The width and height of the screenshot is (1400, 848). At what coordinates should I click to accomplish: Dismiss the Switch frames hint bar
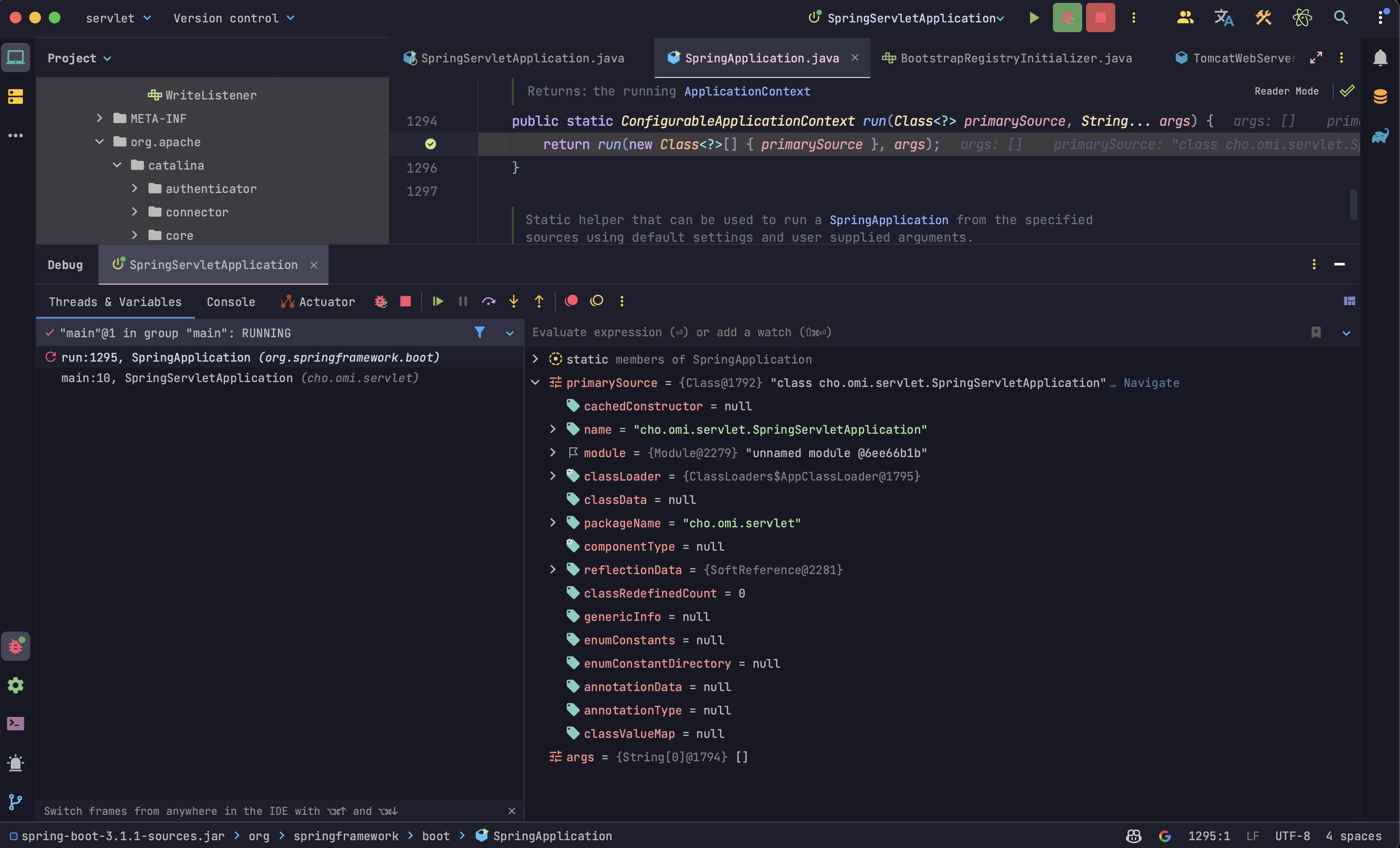tap(511, 810)
